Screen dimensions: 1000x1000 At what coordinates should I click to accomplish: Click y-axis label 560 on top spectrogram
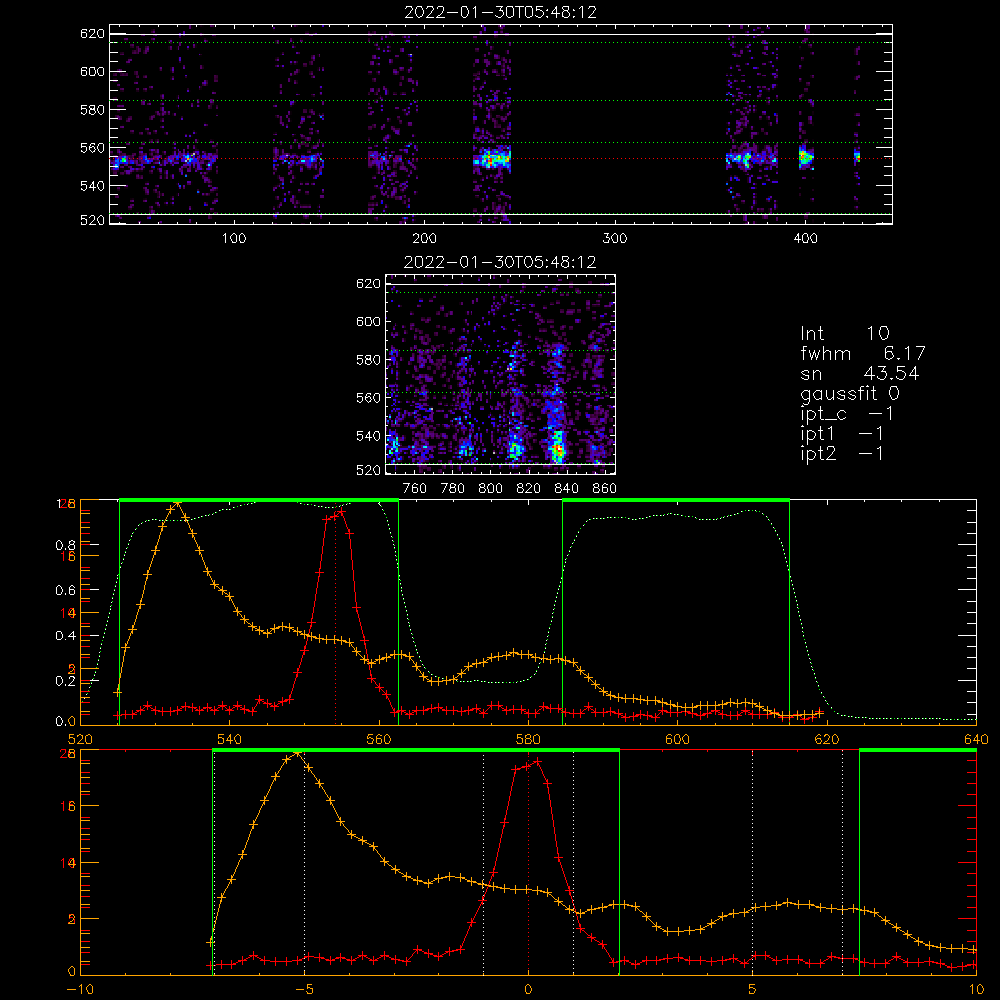[92, 148]
